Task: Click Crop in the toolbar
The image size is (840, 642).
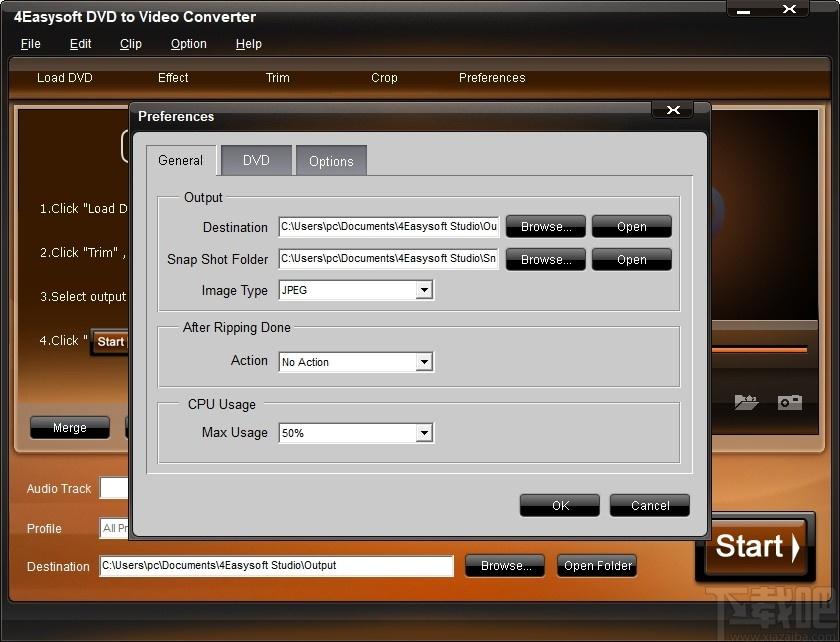Action: tap(384, 78)
